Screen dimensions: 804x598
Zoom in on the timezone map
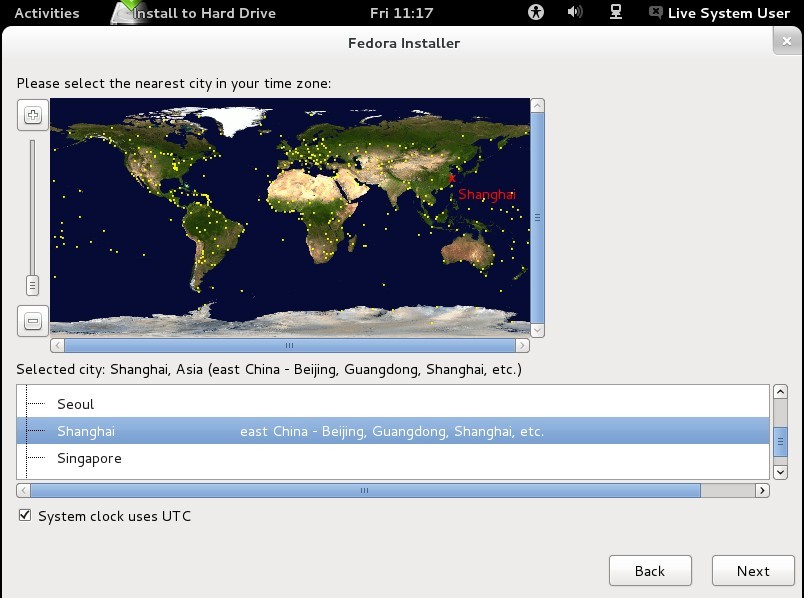tap(32, 114)
